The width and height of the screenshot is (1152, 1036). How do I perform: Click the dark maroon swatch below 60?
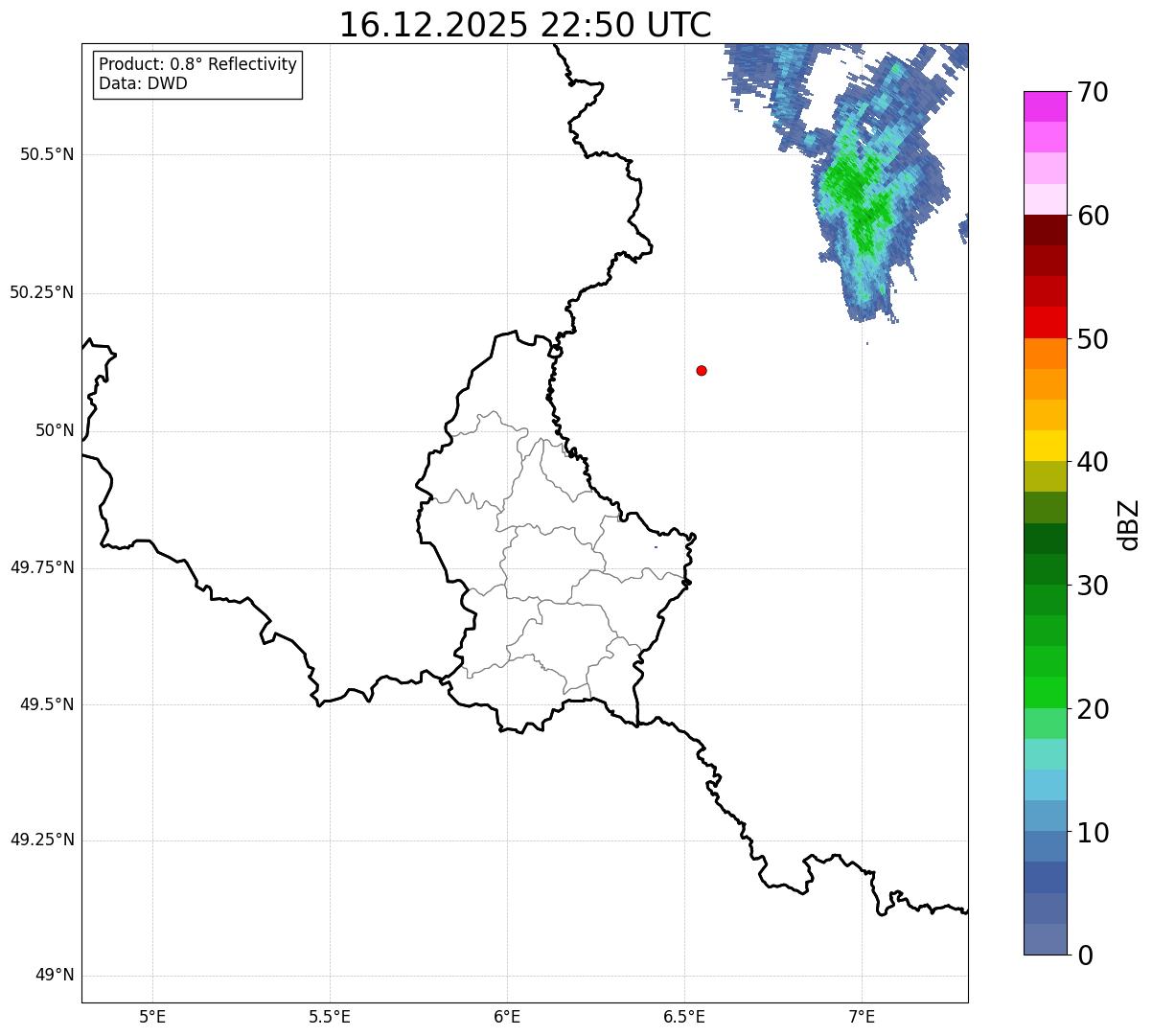[1046, 230]
